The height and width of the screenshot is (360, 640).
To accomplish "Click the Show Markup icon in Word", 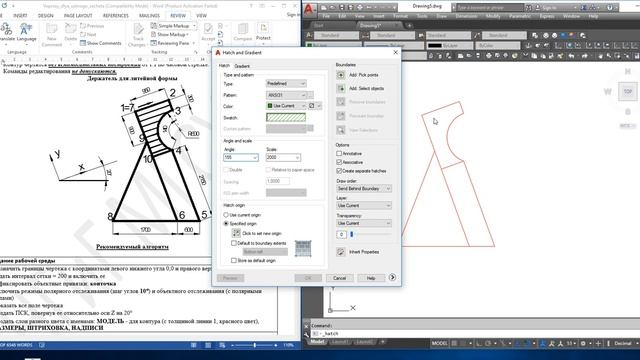I will (x=153, y=34).
